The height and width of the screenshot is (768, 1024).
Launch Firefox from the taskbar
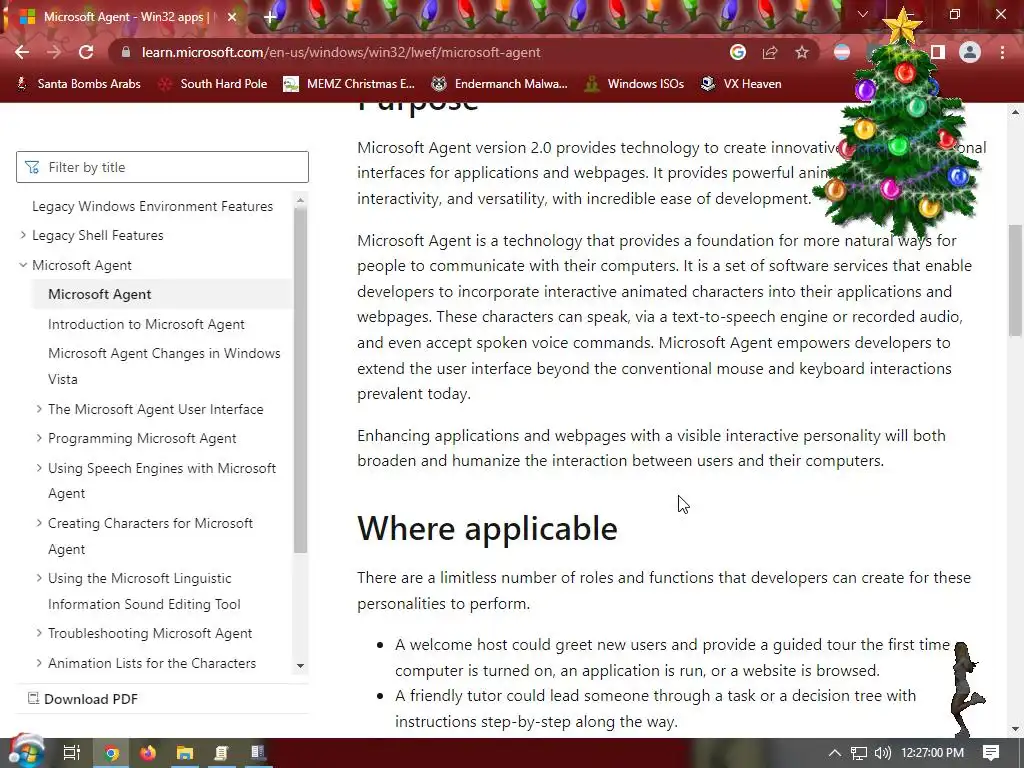coord(148,754)
